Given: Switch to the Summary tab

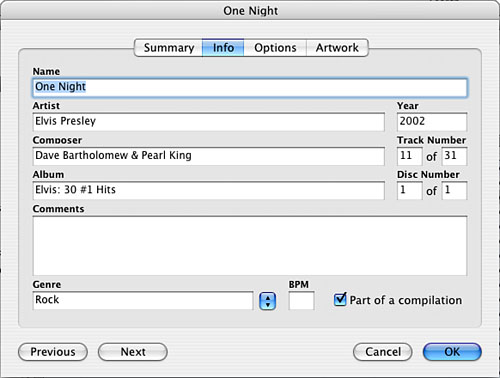Looking at the screenshot, I should click(x=168, y=48).
